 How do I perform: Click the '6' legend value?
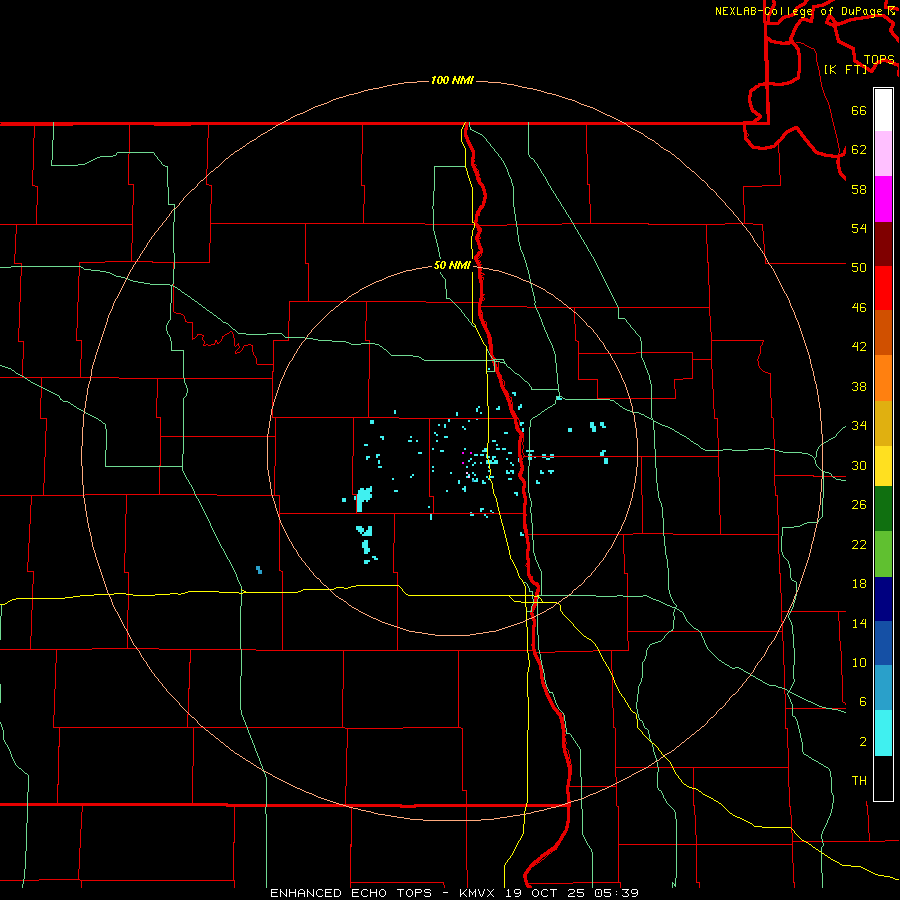click(863, 701)
